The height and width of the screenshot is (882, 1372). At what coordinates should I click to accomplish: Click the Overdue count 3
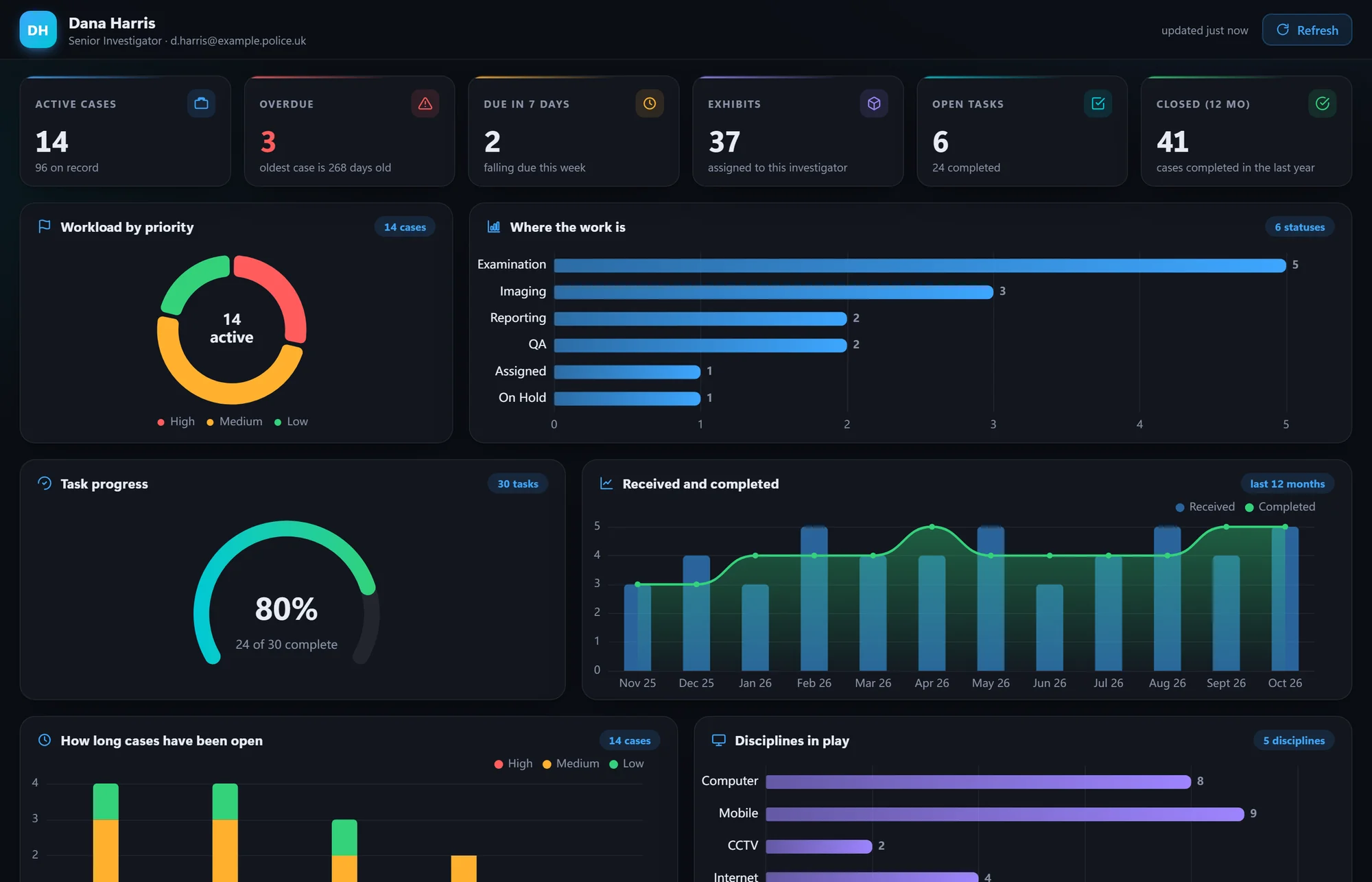tap(268, 142)
